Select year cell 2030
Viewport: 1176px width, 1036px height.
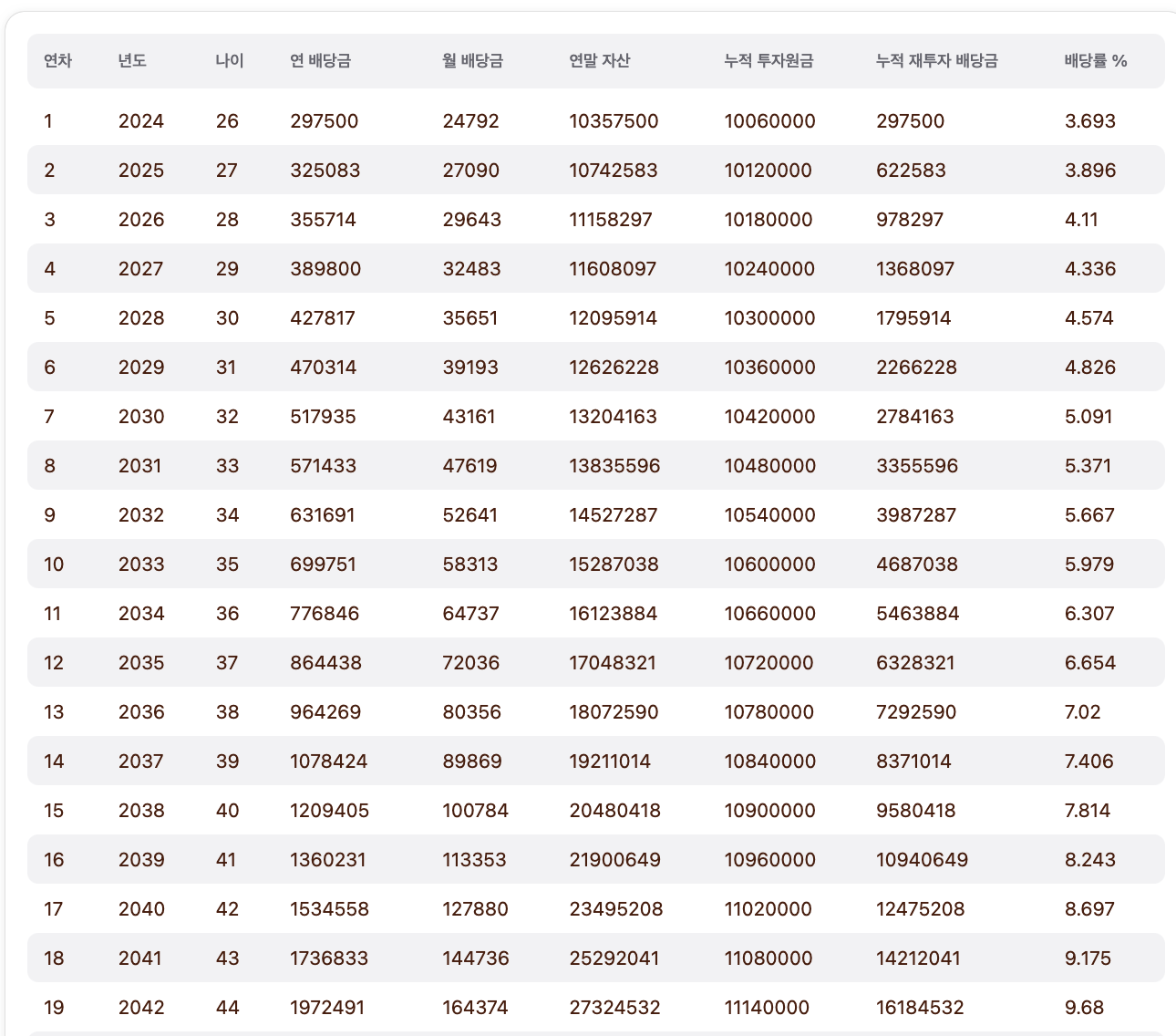(141, 417)
